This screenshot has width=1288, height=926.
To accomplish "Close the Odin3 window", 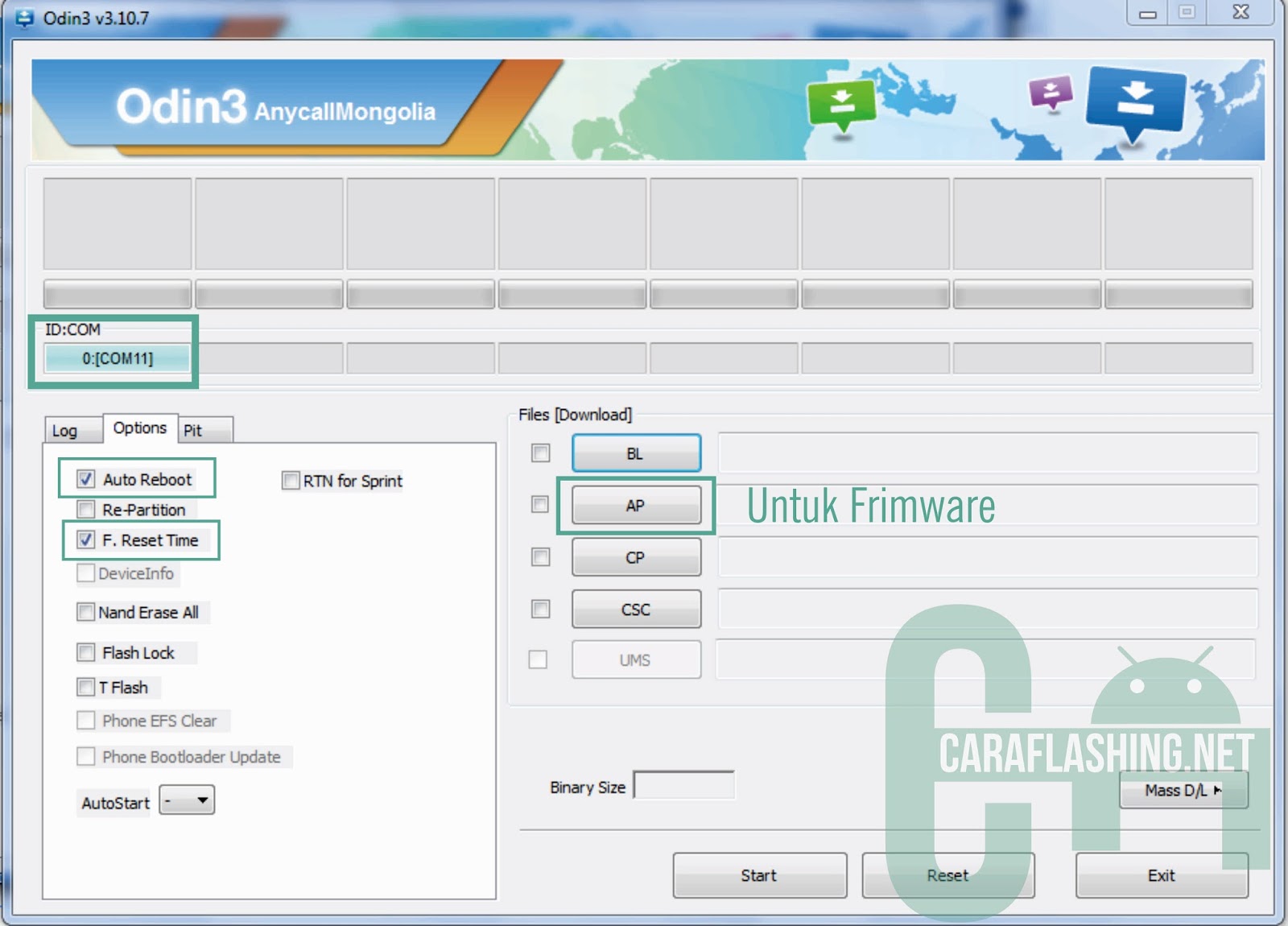I will click(x=1241, y=13).
